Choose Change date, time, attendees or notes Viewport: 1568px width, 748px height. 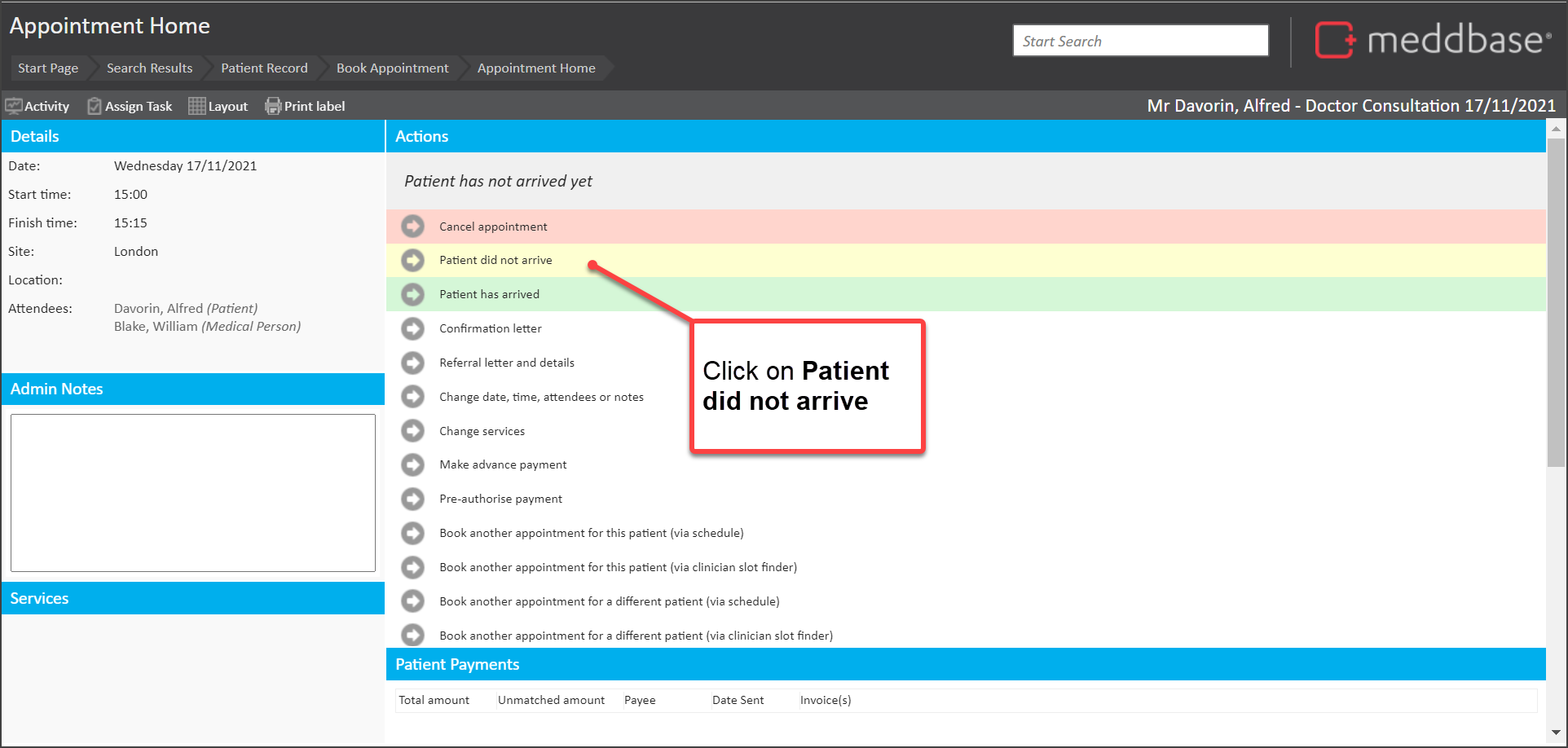click(541, 397)
